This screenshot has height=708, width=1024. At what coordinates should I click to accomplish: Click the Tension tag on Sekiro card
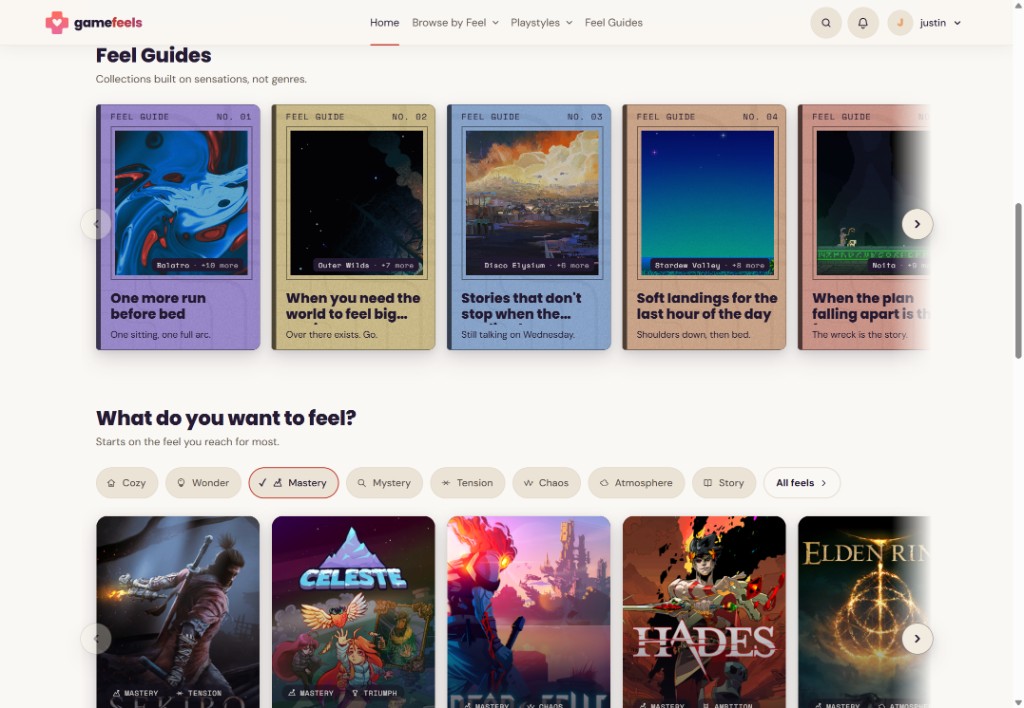199,693
